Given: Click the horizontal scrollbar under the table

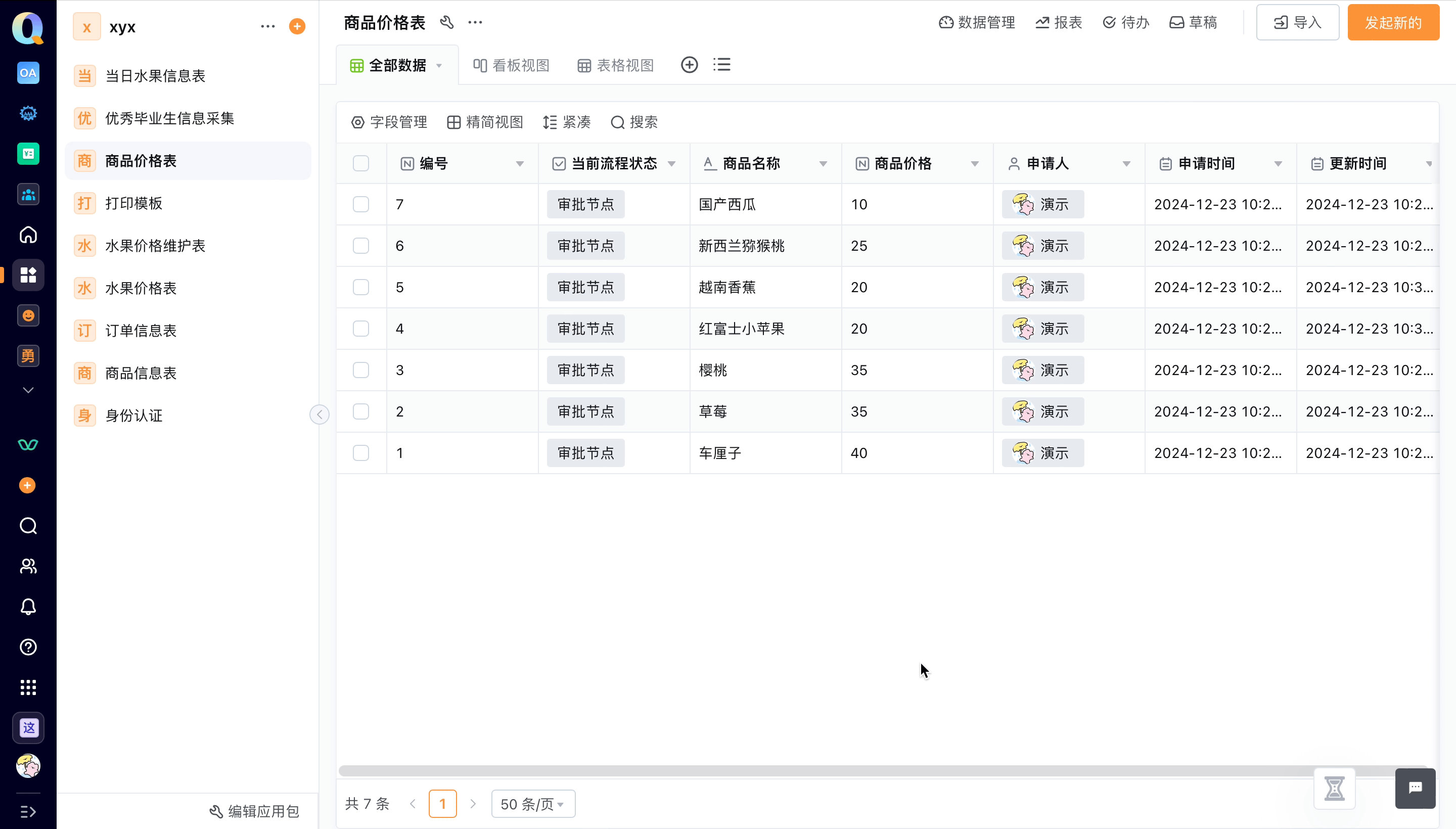Looking at the screenshot, I should point(883,770).
